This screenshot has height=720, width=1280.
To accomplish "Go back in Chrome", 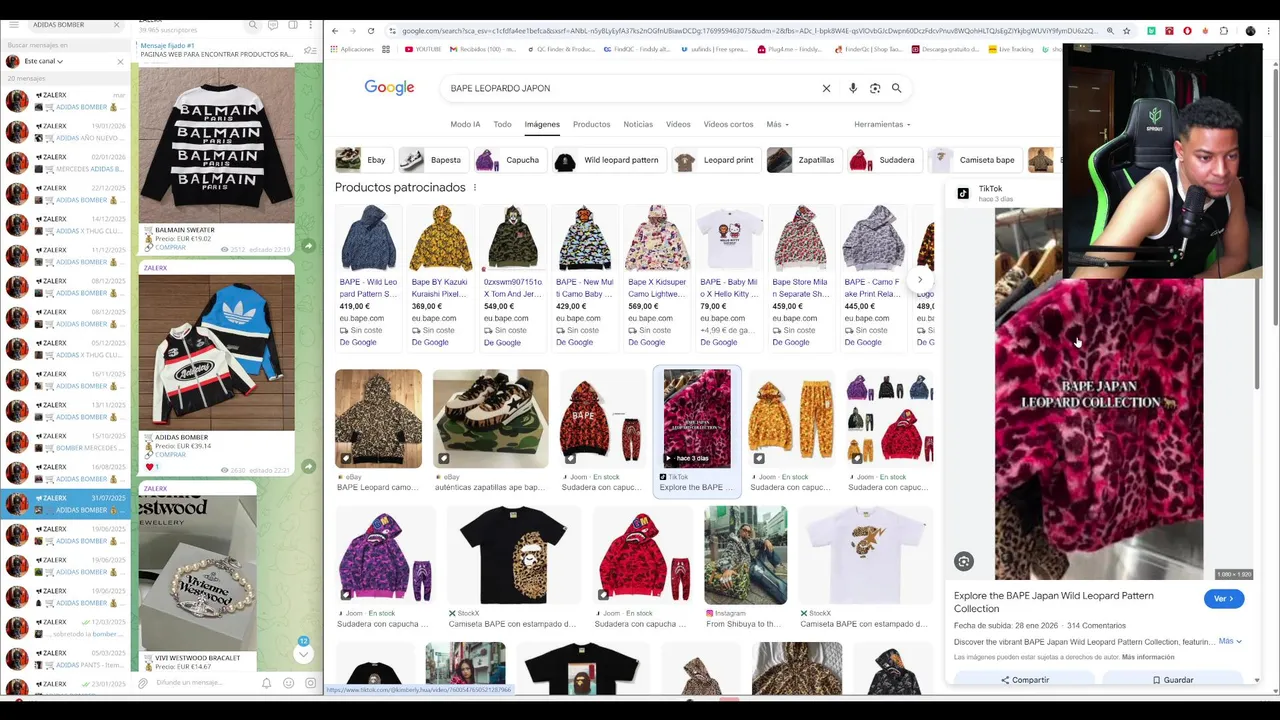I will pos(335,31).
